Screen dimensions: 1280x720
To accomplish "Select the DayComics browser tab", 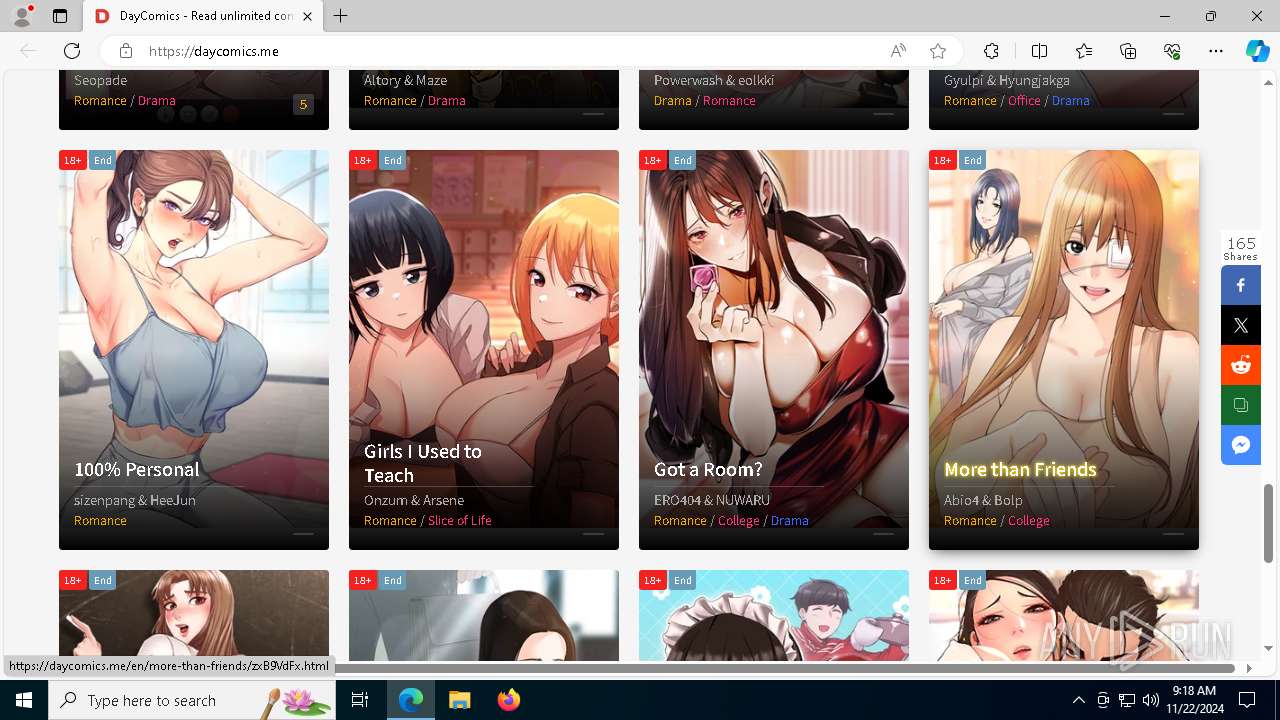I will pos(203,16).
